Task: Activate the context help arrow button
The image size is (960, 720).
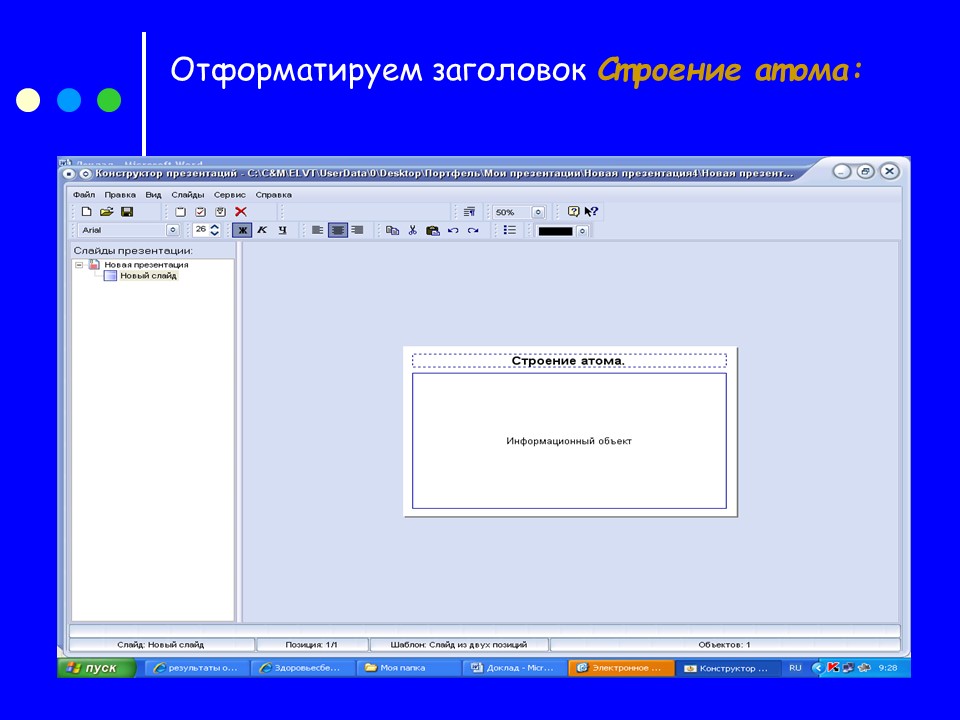Action: tap(590, 211)
